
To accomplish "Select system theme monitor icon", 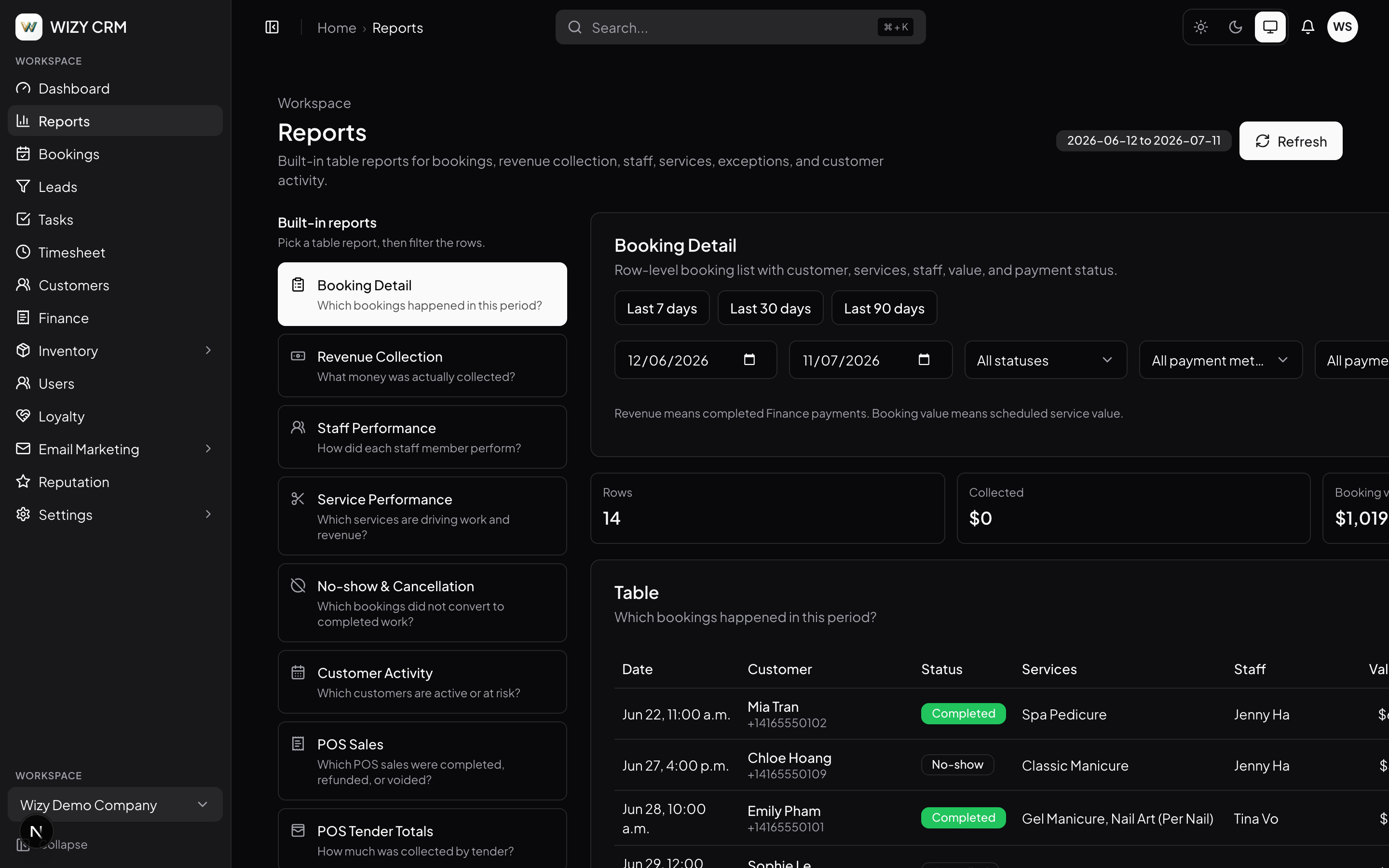I will pos(1270,27).
